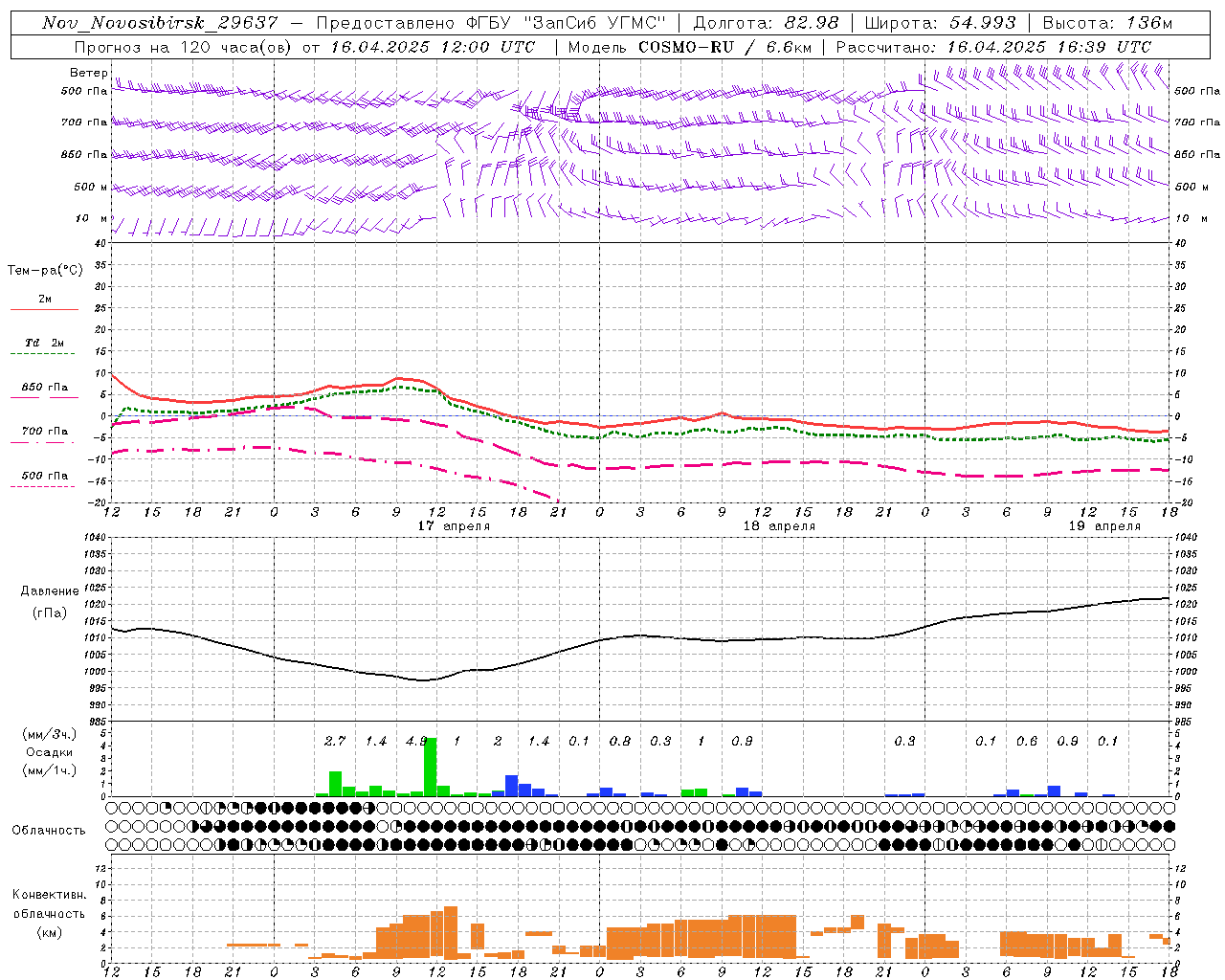Click the 'Давление' pressure panel label

click(x=50, y=591)
